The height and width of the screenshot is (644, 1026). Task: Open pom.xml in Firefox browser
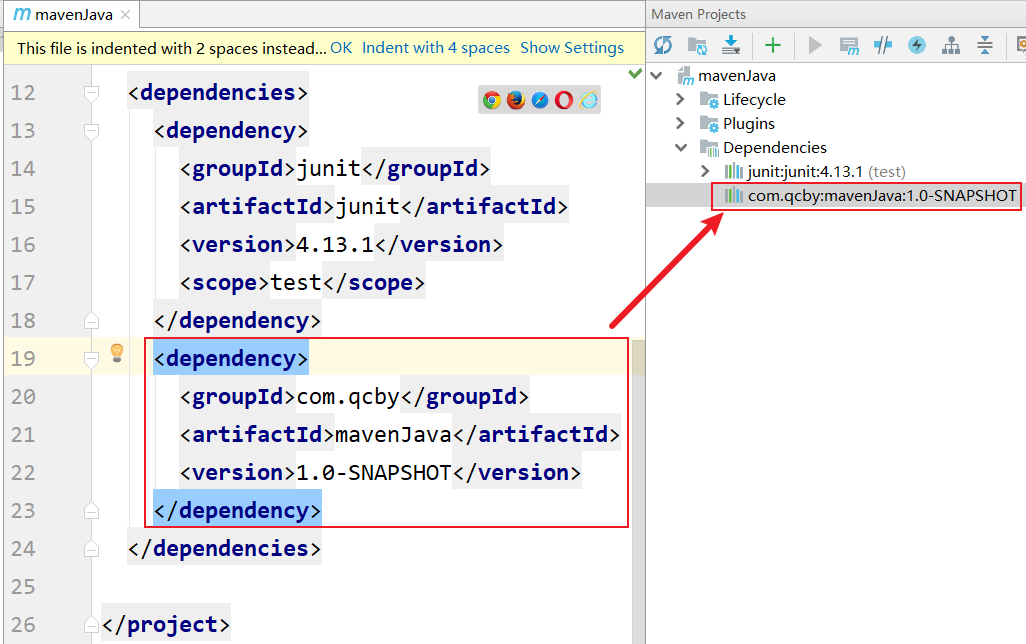pos(516,100)
